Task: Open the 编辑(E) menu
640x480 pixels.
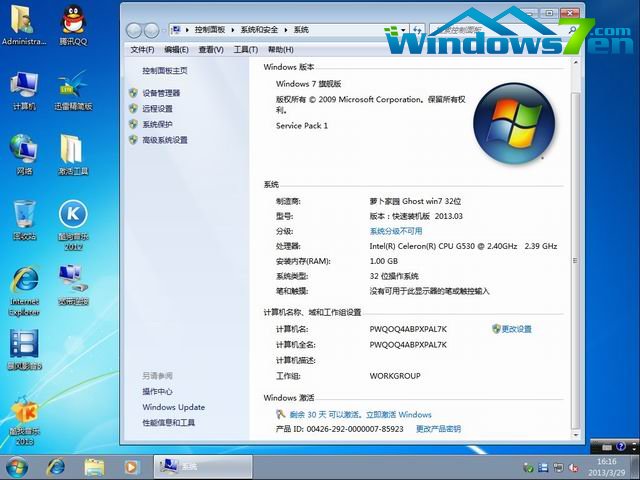Action: [x=176, y=50]
